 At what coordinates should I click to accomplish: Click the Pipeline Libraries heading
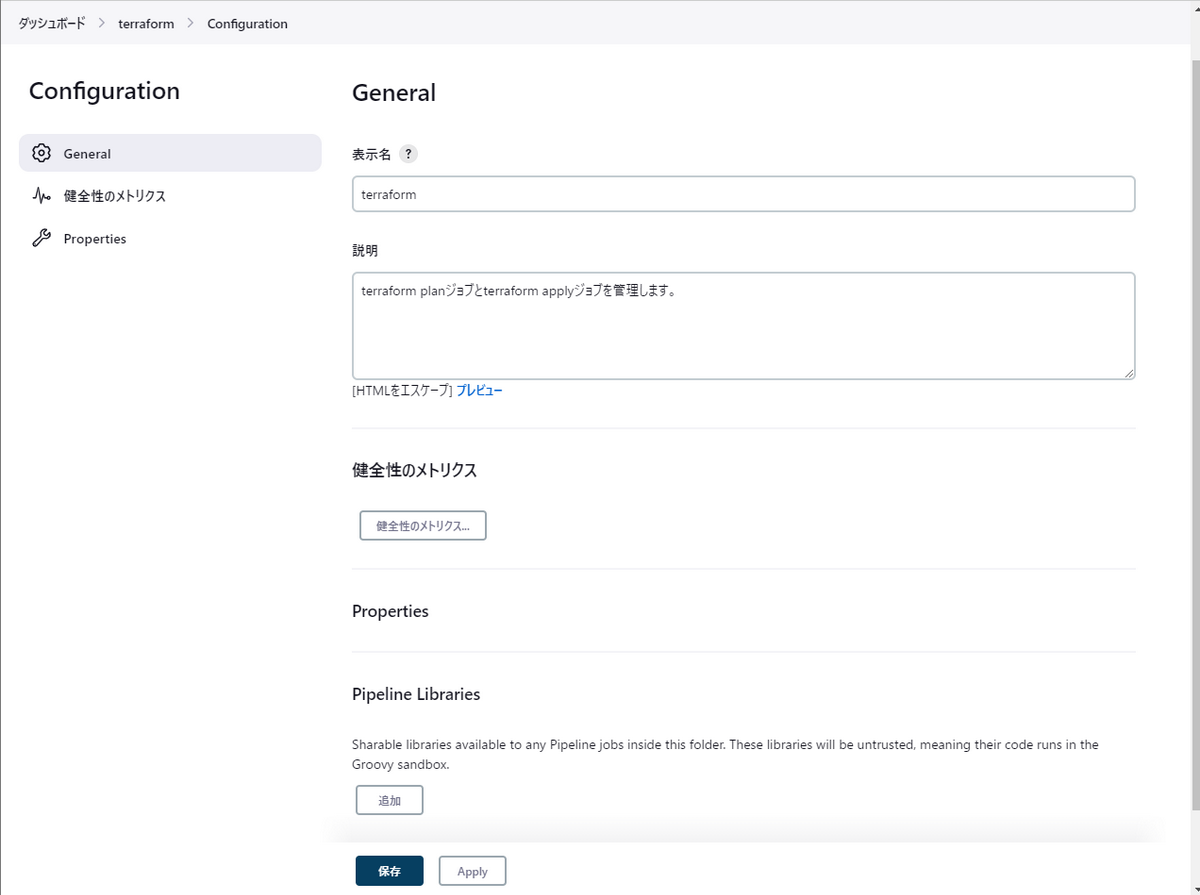point(416,693)
